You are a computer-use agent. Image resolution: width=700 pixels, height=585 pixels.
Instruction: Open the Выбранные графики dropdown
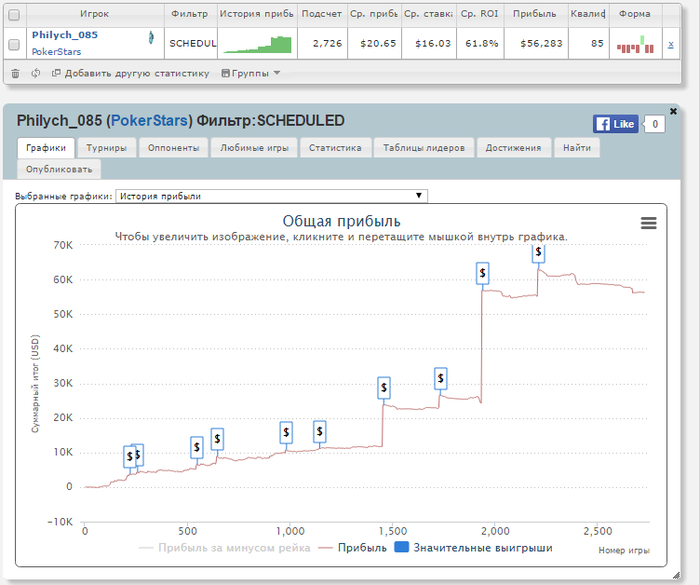pyautogui.click(x=271, y=196)
